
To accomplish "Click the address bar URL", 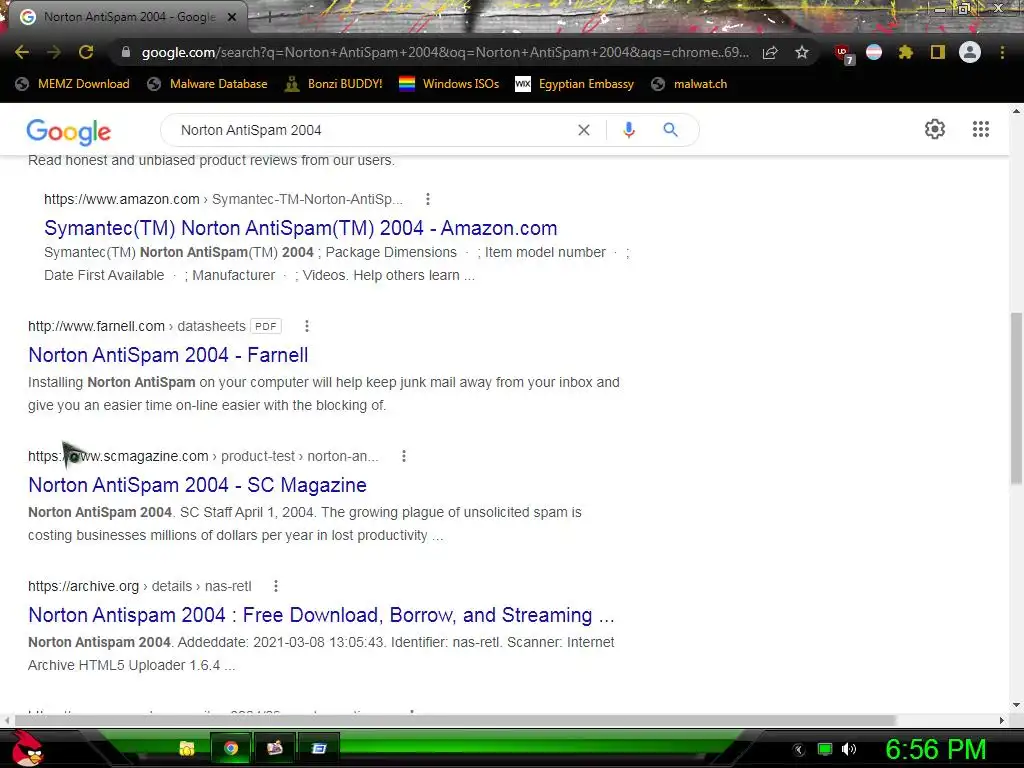I will [x=445, y=52].
